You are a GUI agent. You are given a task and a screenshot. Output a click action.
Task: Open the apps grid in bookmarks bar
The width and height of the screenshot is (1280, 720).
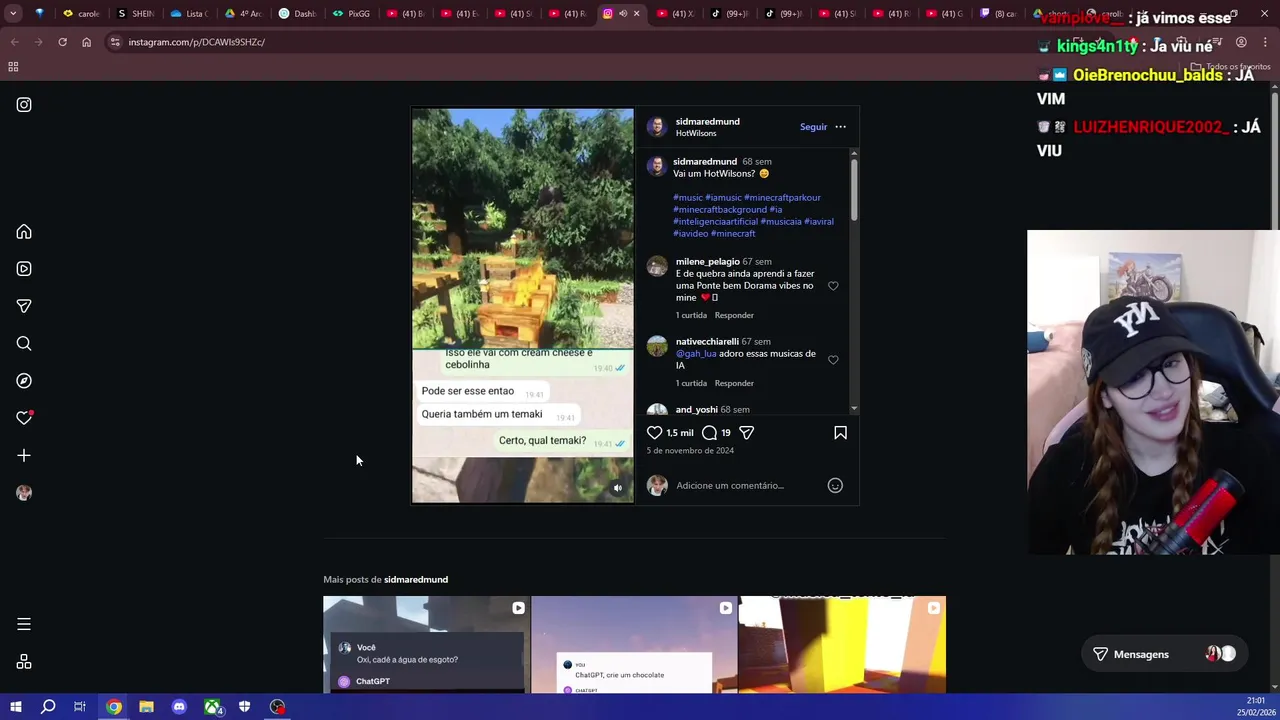point(13,67)
